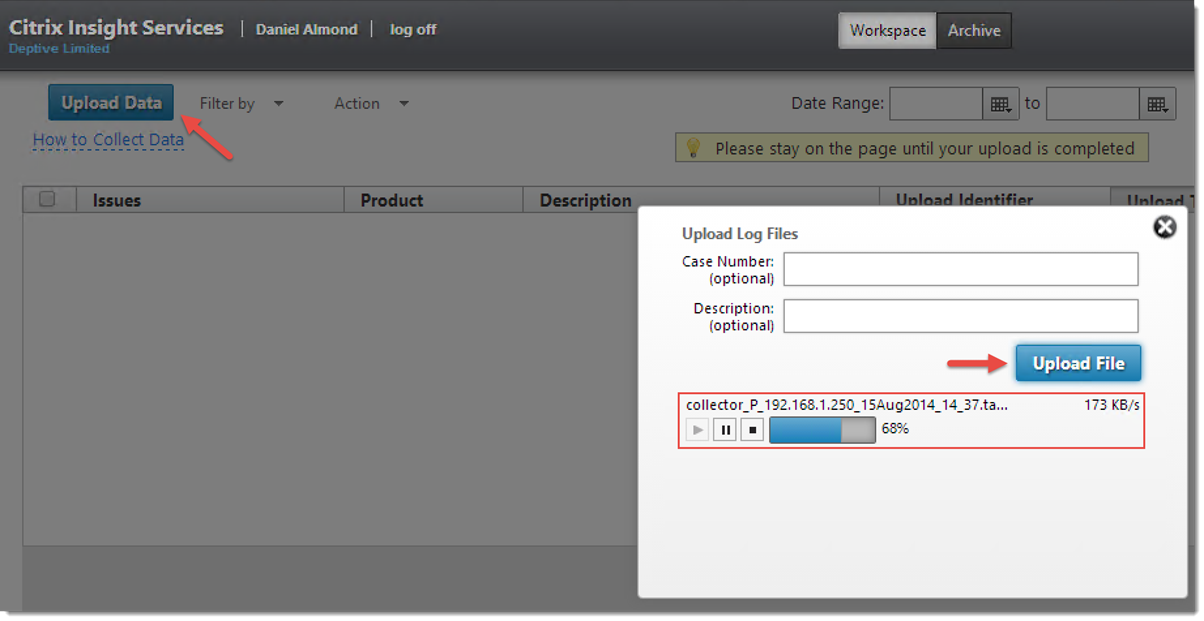This screenshot has width=1204, height=621.
Task: Click the log off link
Action: [x=413, y=29]
